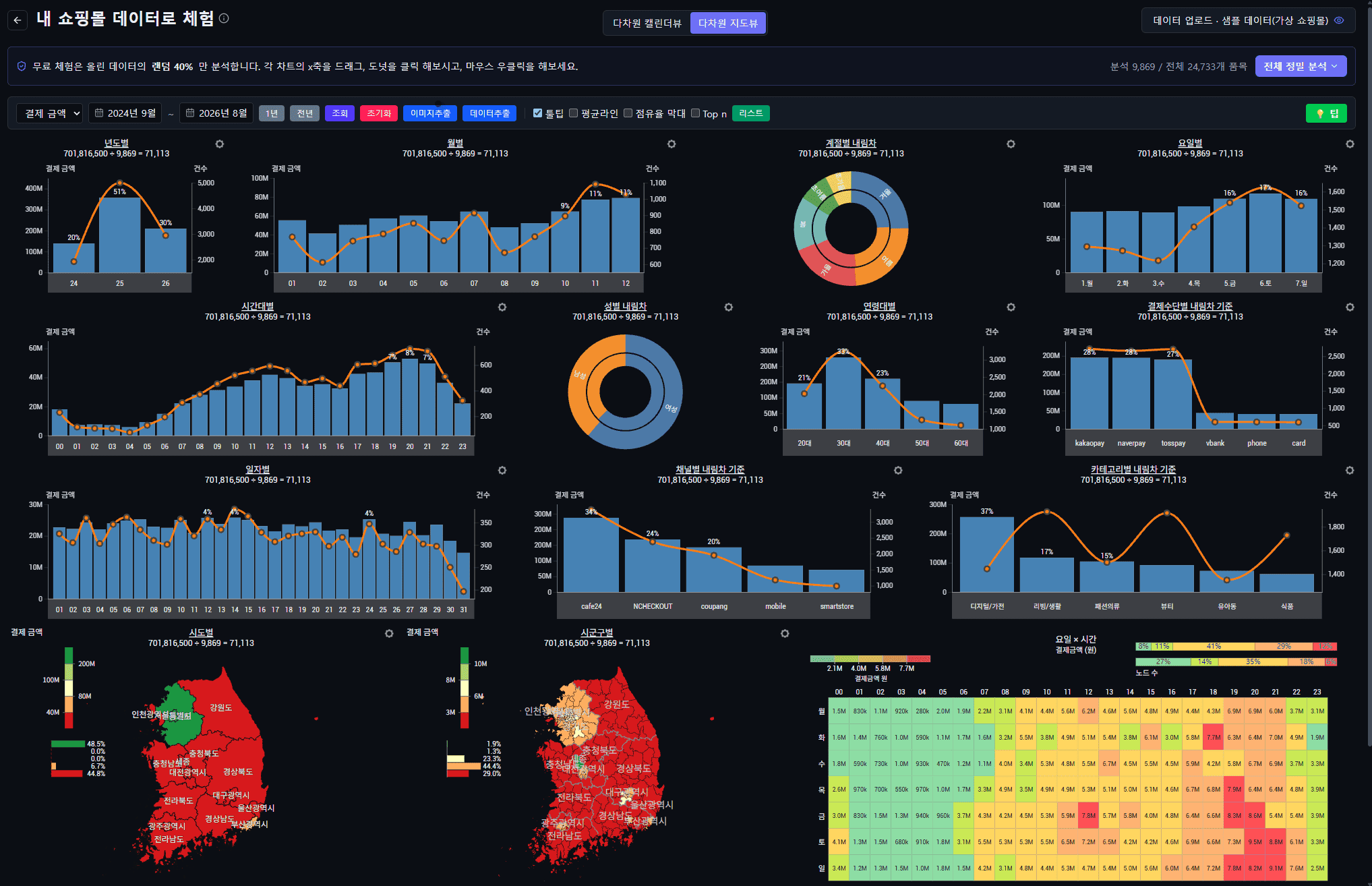Click the 분석 9,869 / 전체 24,733개 품목 text

pos(1179,66)
